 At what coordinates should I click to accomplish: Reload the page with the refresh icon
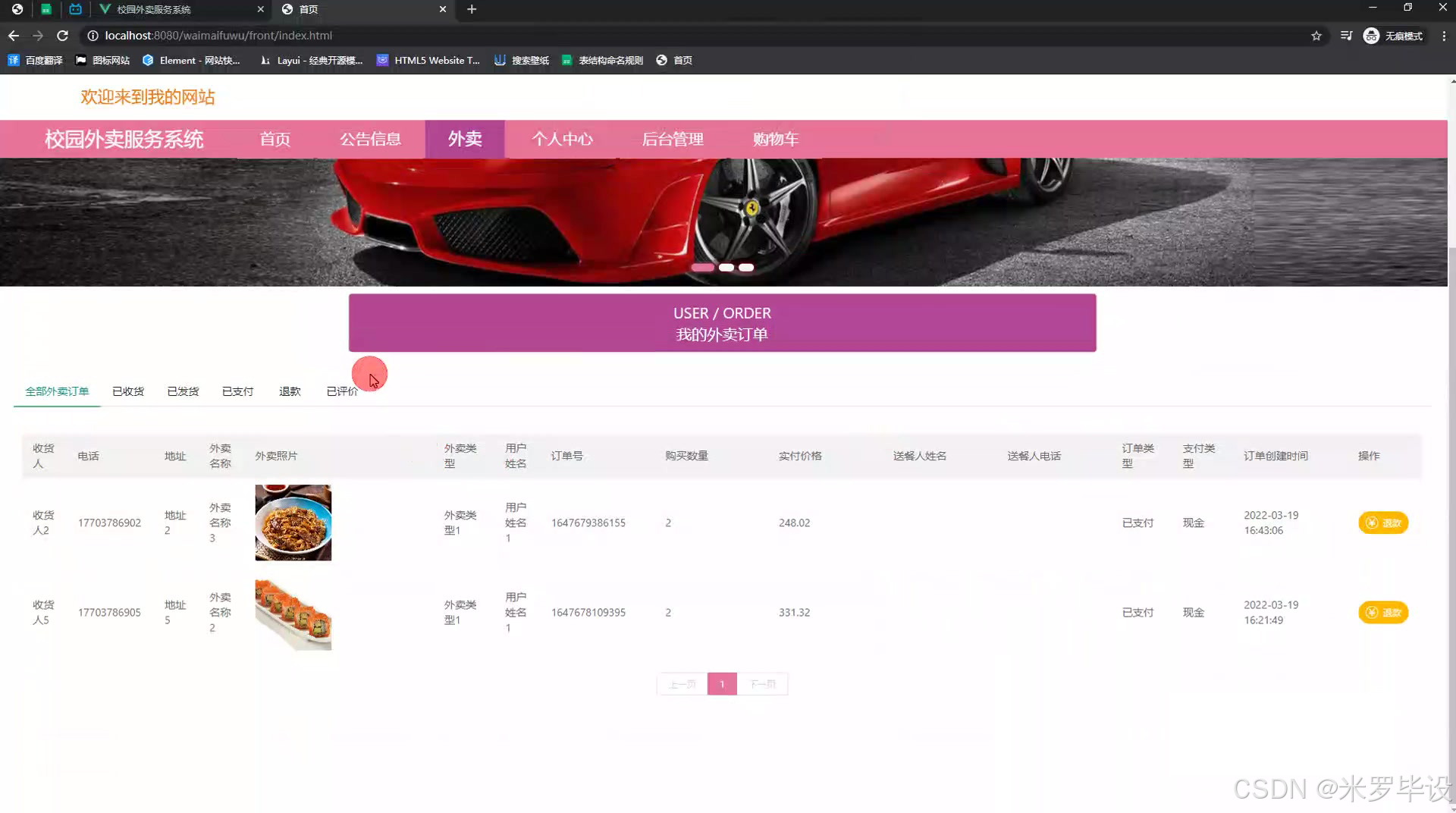pos(63,36)
